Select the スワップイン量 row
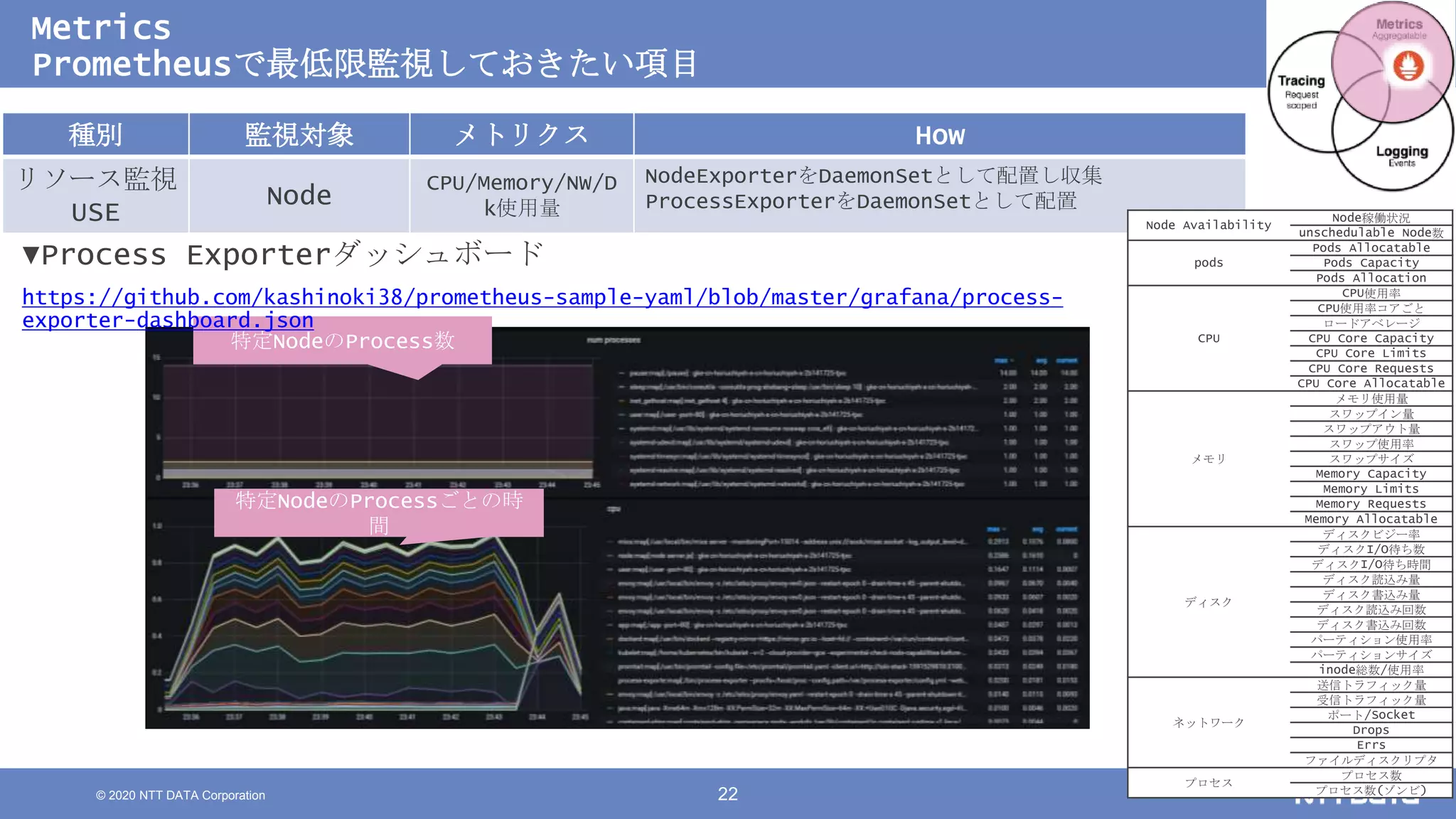Screen dimensions: 1456x819 (x=1371, y=414)
